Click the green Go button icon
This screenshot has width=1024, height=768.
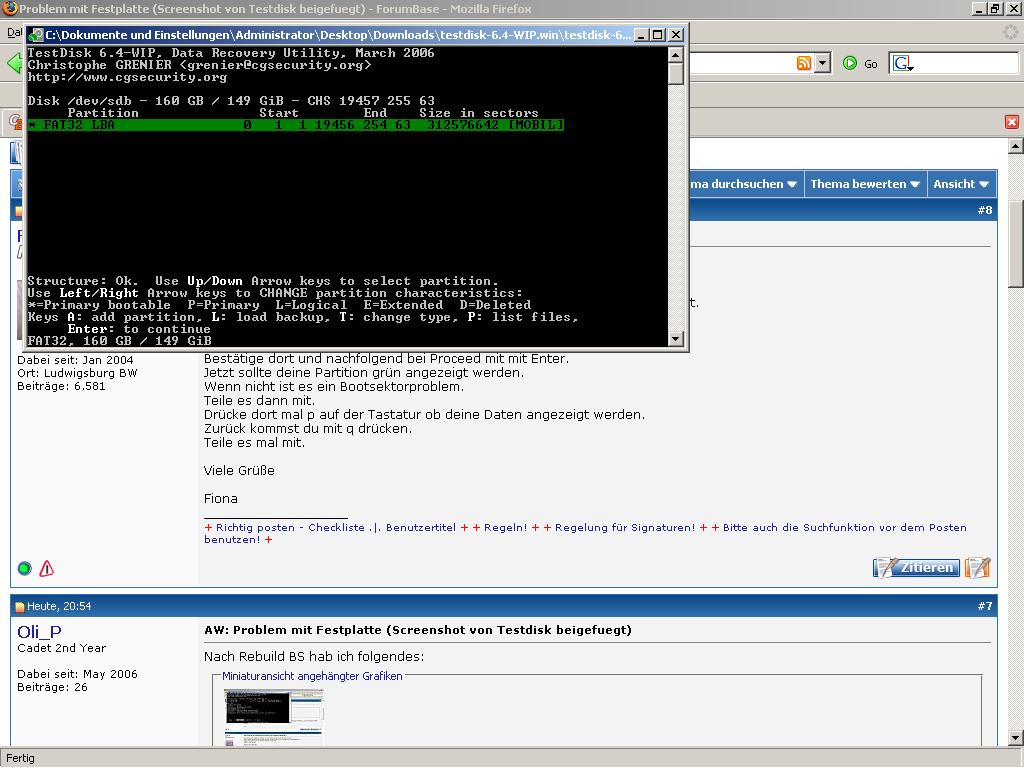pyautogui.click(x=850, y=63)
